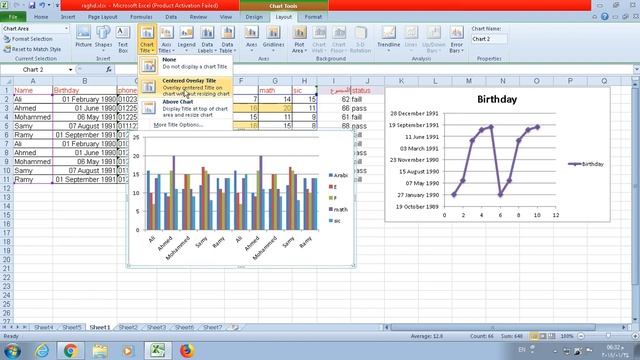Screen dimensions: 640x360
Task: Switch to the Design tab
Action: coord(254,17)
